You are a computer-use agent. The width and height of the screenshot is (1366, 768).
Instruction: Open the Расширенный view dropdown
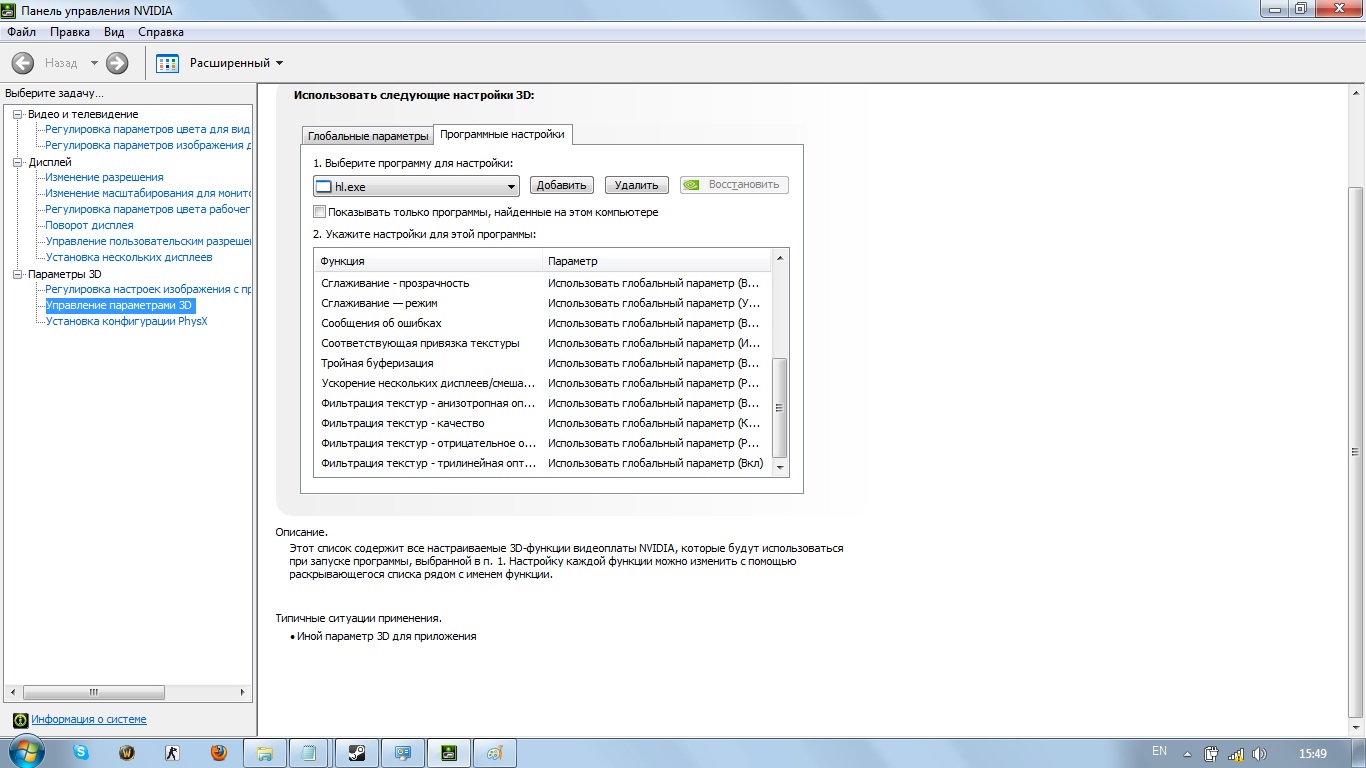click(279, 63)
